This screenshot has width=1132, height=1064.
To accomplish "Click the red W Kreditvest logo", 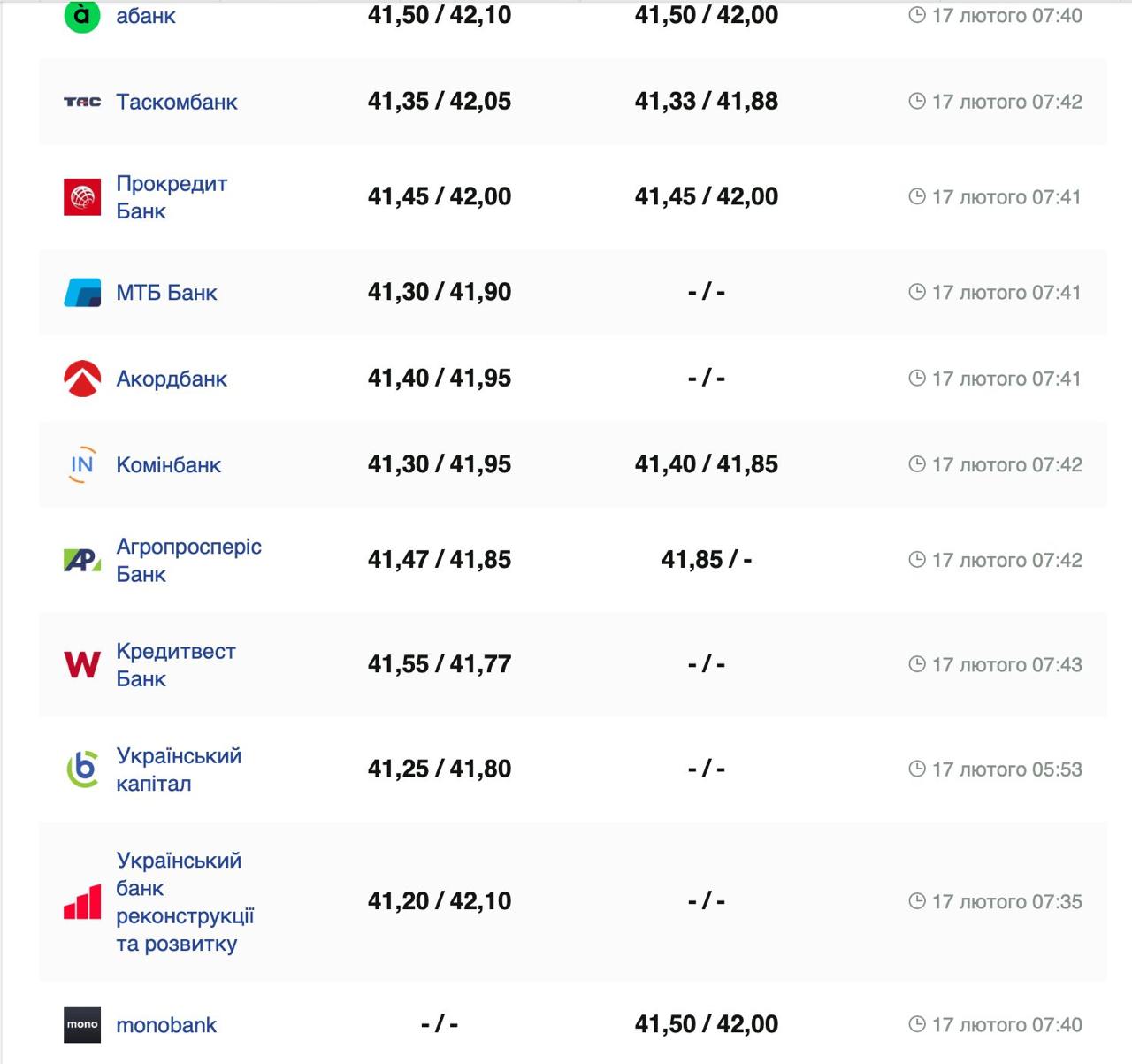I will [x=82, y=664].
